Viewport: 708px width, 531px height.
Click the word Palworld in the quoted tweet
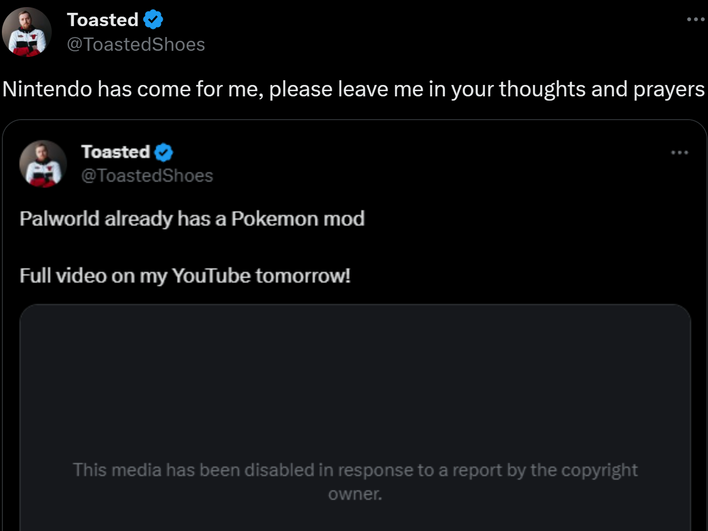pos(58,218)
